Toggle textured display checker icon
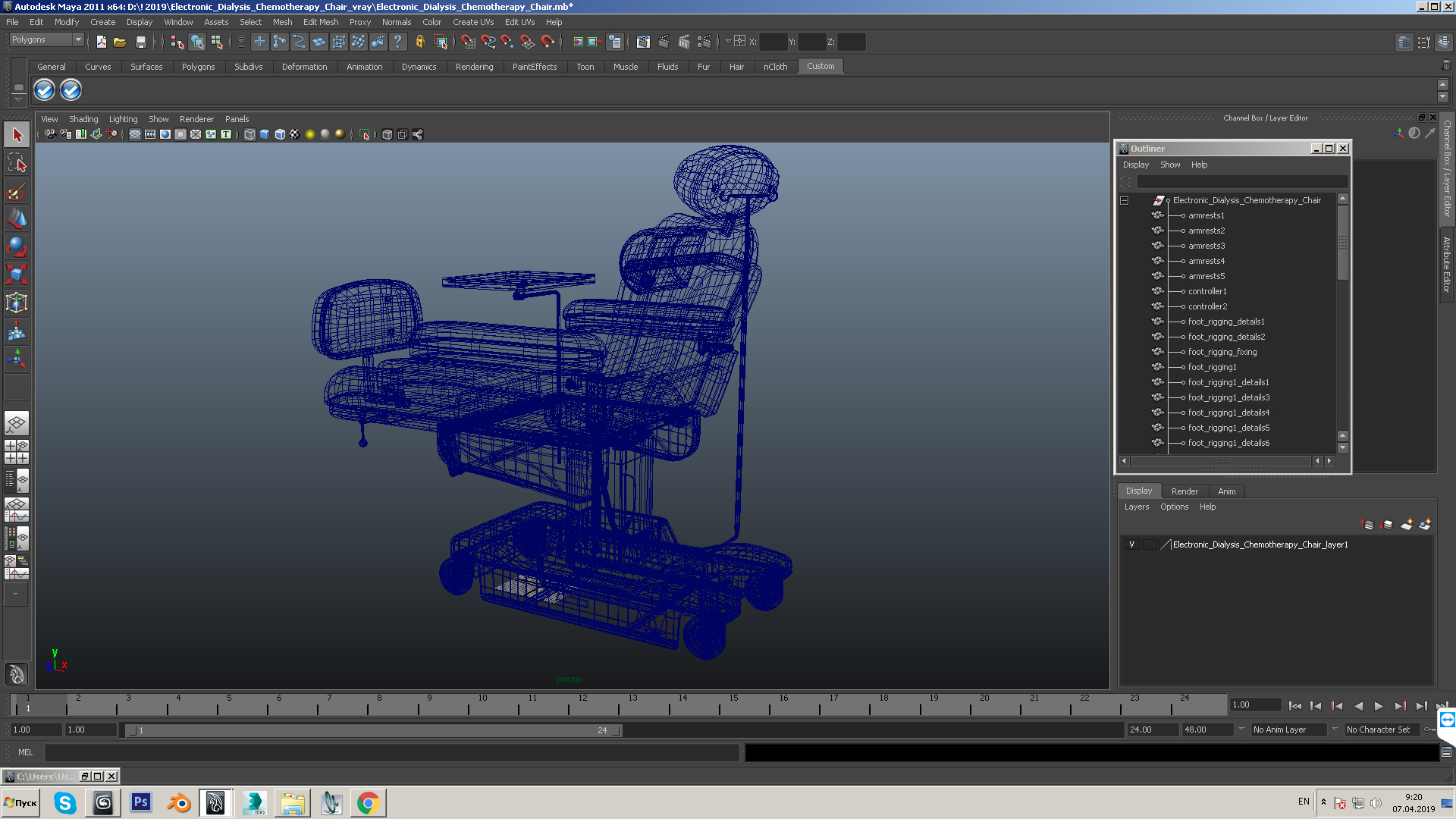The width and height of the screenshot is (1456, 819). click(295, 134)
